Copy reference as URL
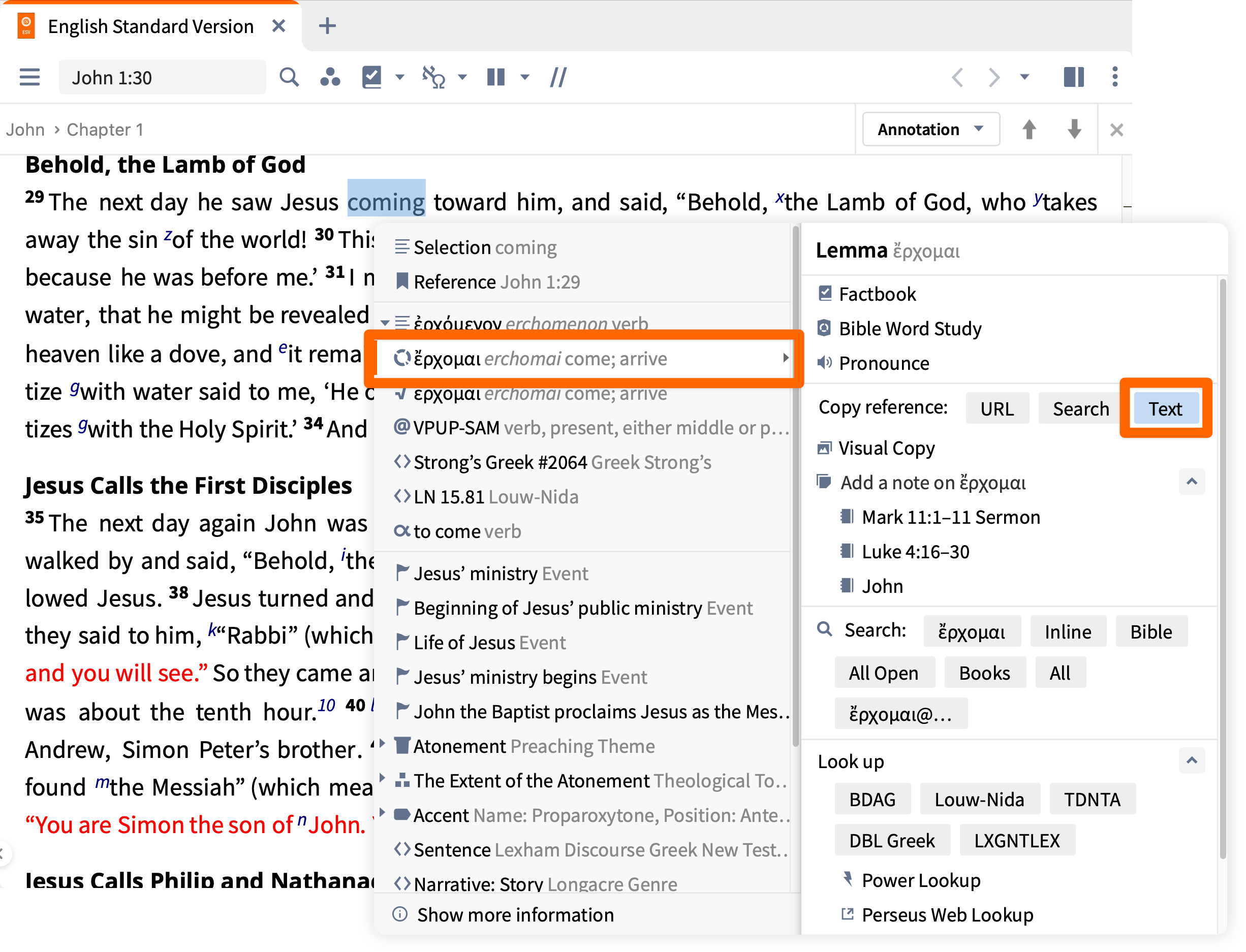1246x952 pixels. point(998,408)
